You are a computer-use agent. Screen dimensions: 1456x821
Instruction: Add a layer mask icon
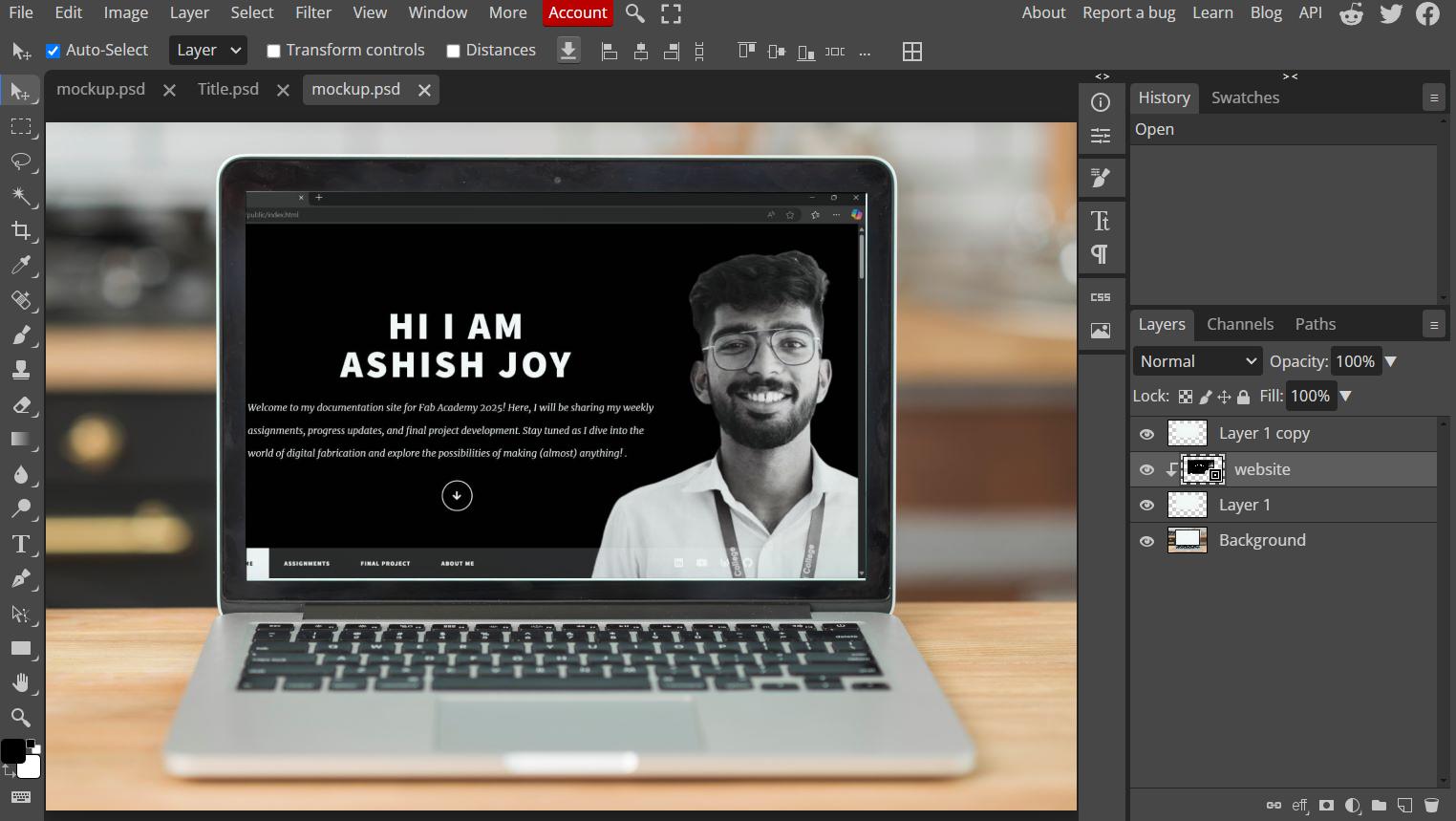(1326, 806)
